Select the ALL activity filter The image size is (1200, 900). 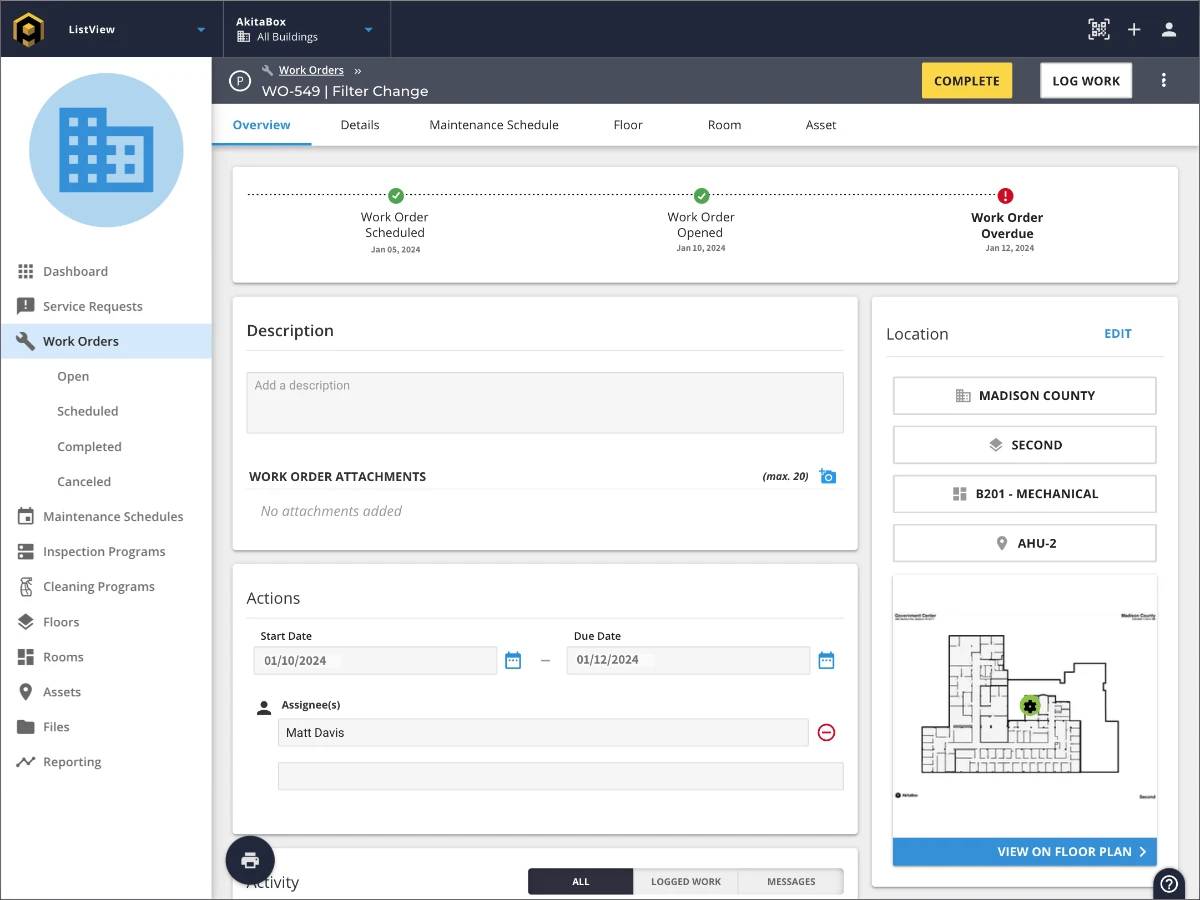point(580,881)
